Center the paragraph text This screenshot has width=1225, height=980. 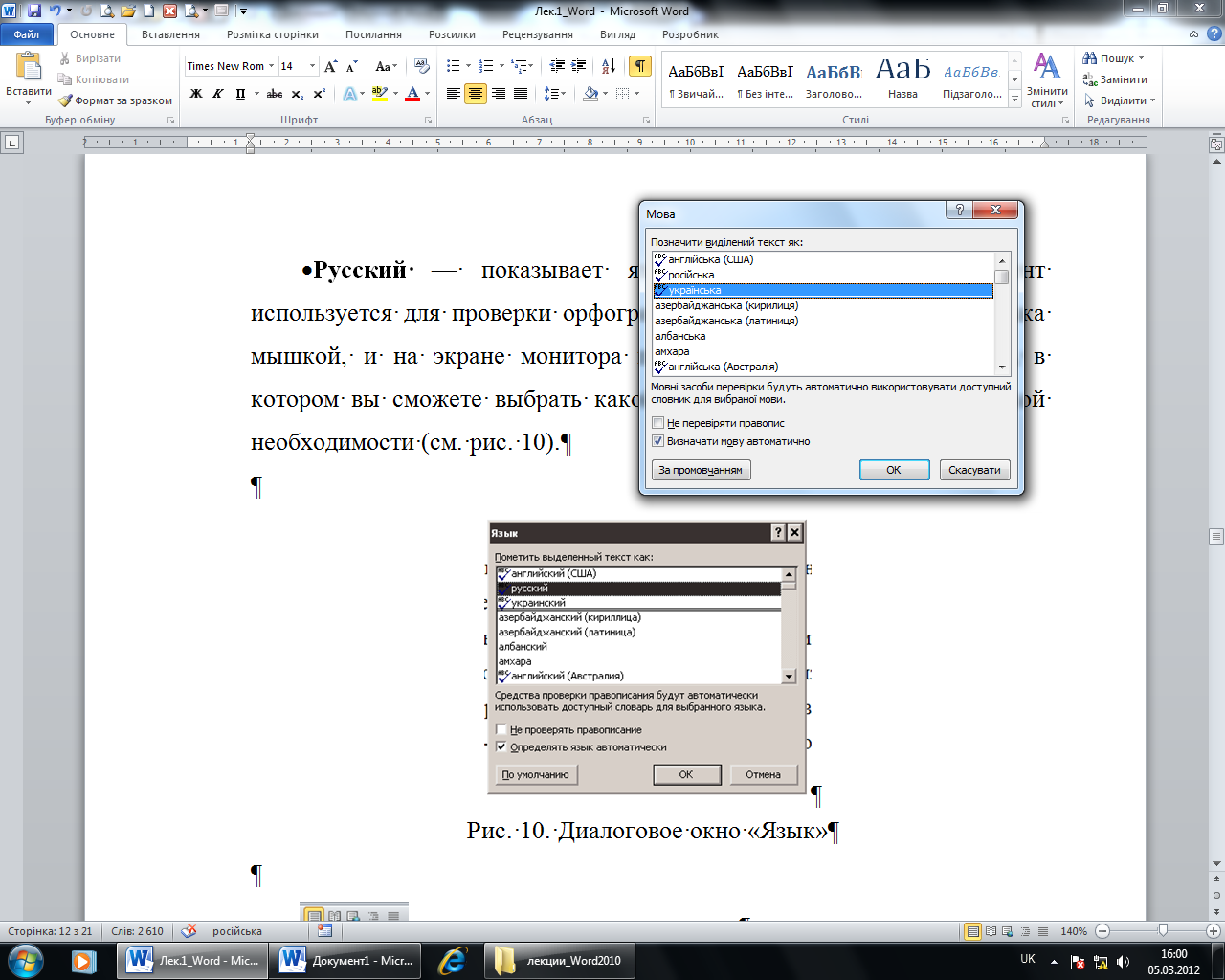click(x=476, y=94)
